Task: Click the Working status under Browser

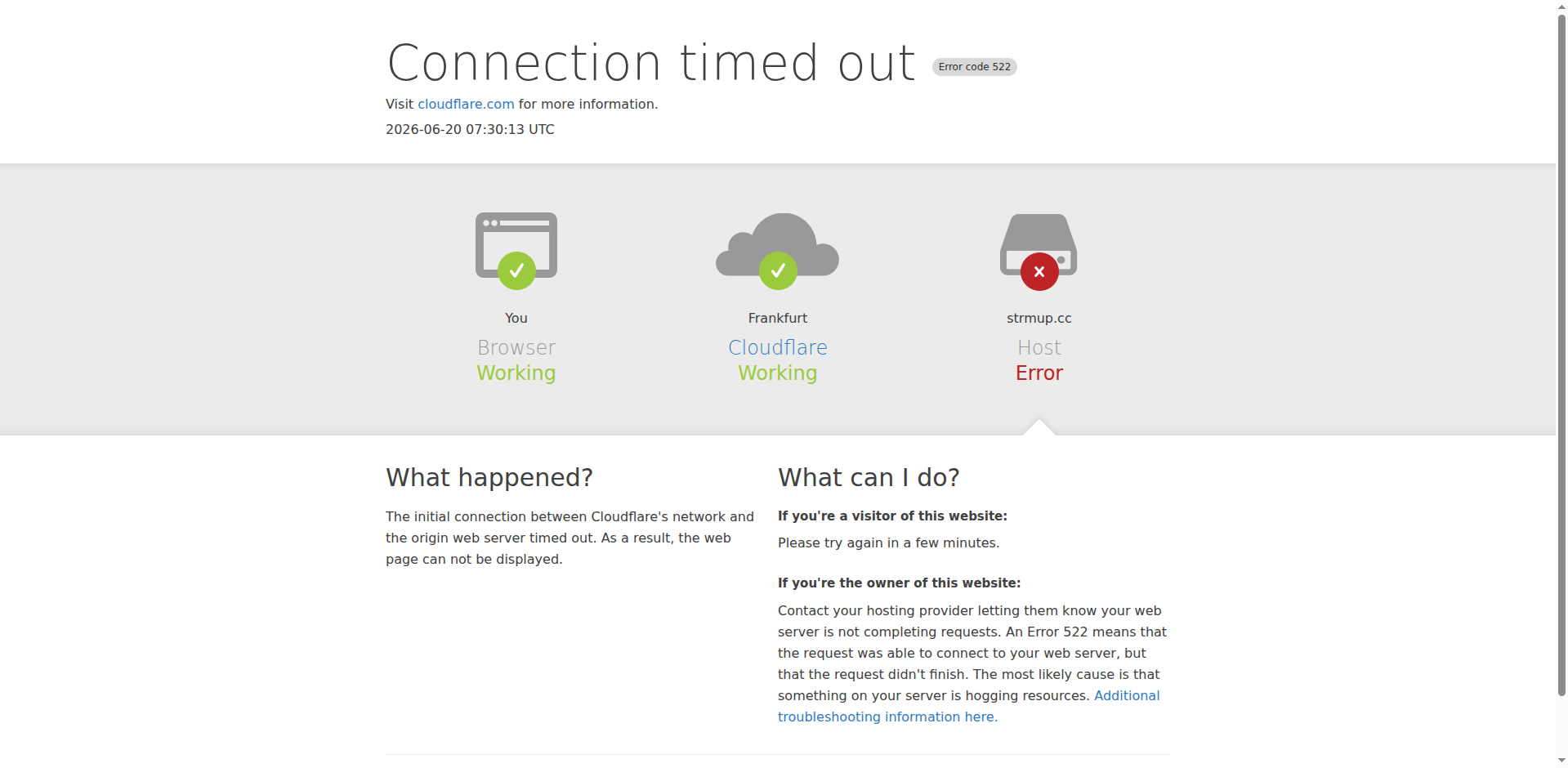Action: click(x=516, y=373)
